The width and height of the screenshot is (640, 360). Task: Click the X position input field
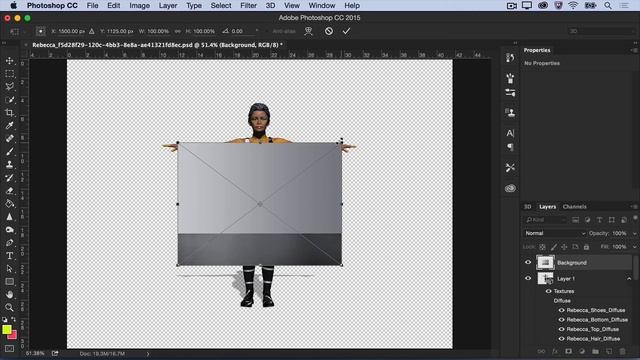(x=71, y=31)
